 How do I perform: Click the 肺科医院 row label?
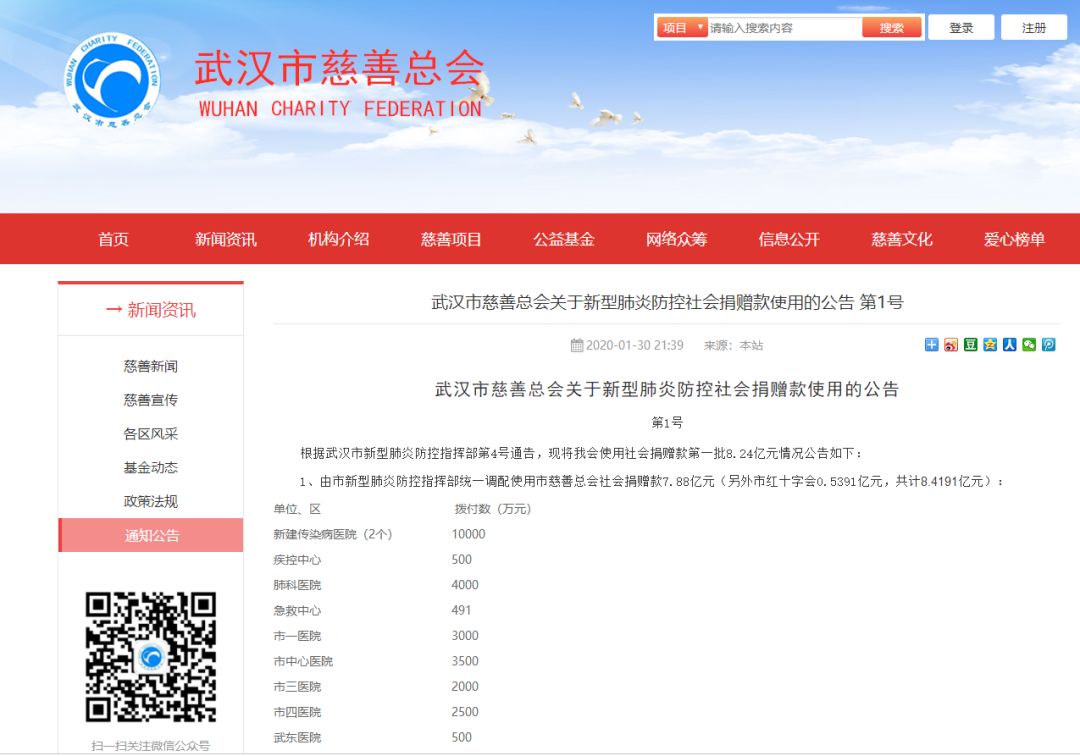297,585
